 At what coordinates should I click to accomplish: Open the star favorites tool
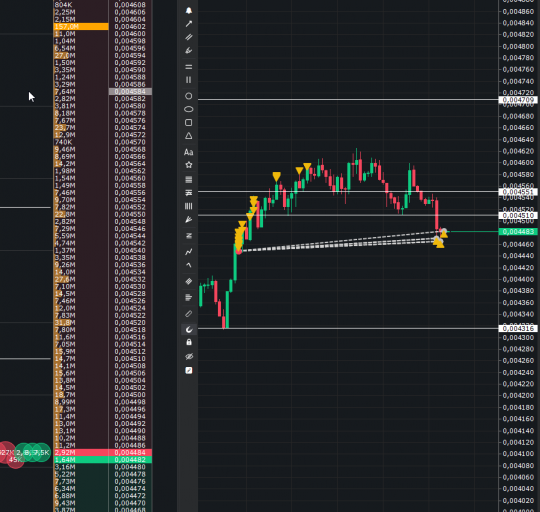pyautogui.click(x=189, y=165)
